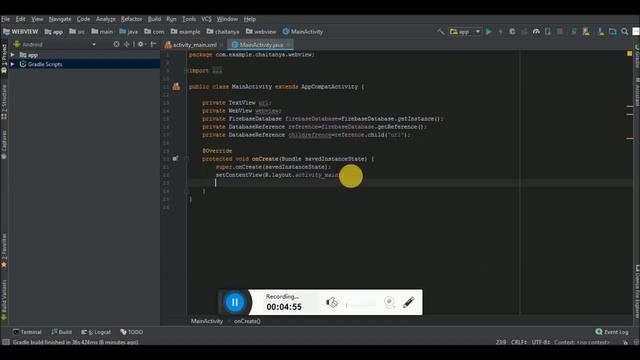Open the TODO tool window
Viewport: 640px width, 360px height.
131,332
